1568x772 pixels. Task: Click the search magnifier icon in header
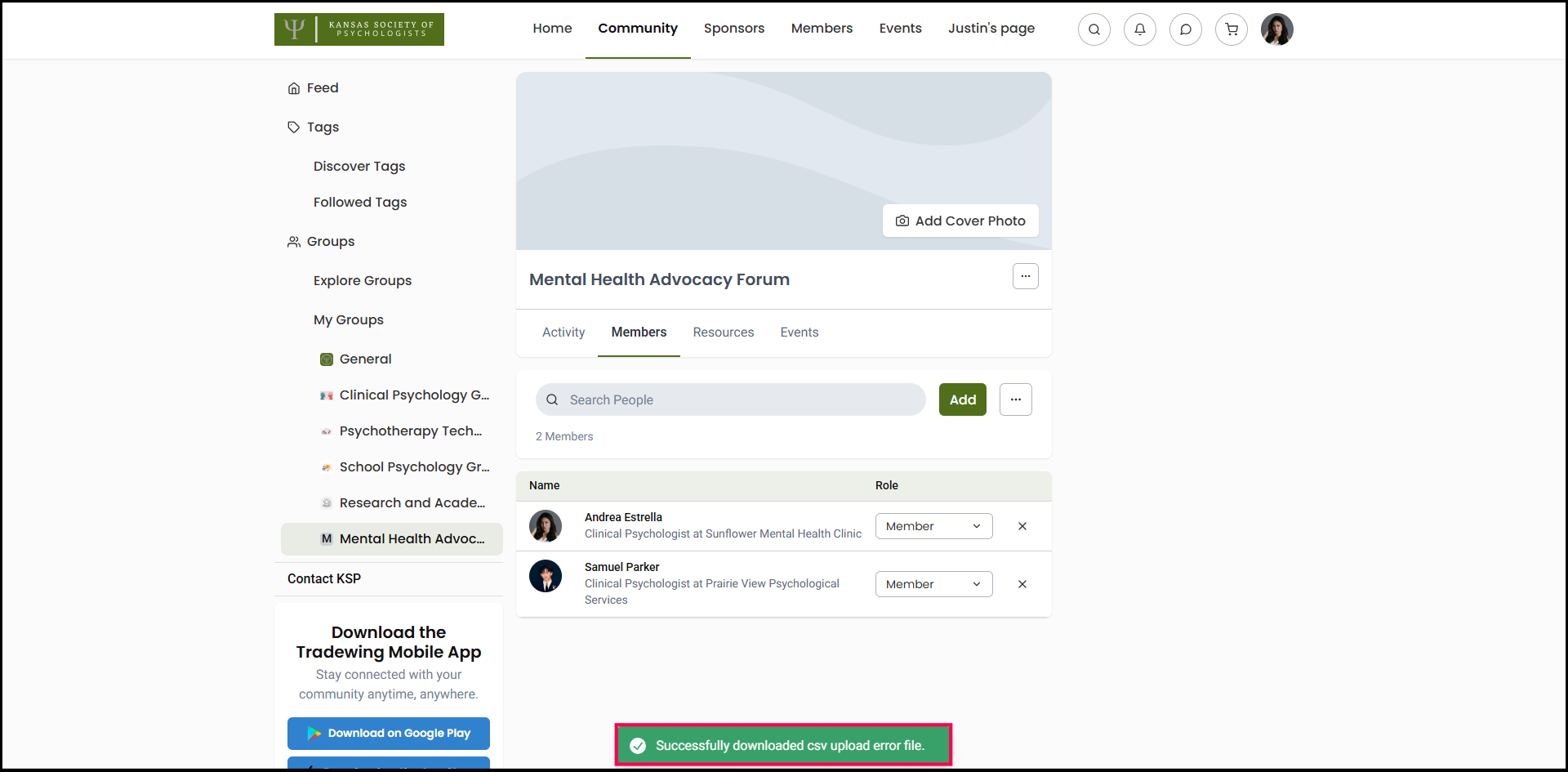coord(1094,29)
